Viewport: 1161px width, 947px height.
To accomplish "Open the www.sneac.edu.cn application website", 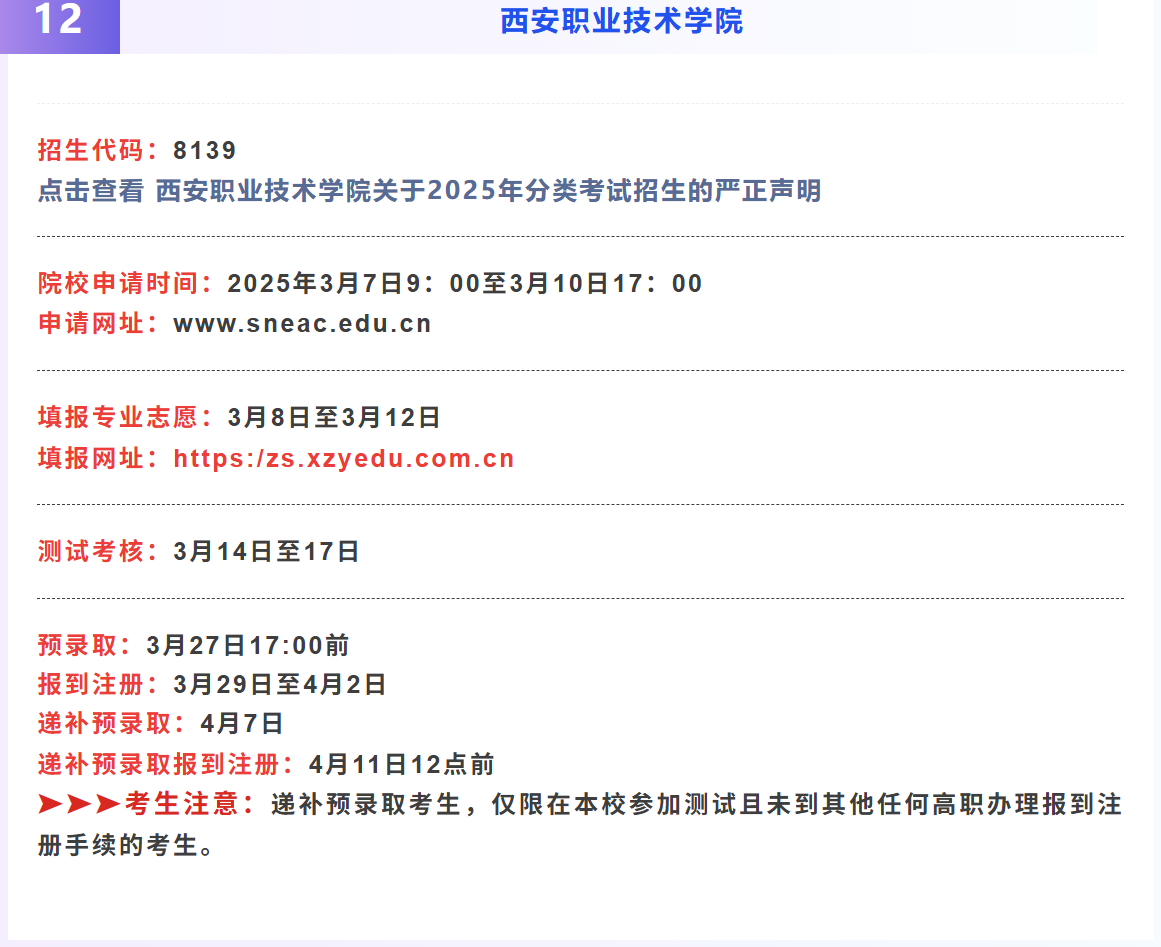I will pyautogui.click(x=300, y=323).
